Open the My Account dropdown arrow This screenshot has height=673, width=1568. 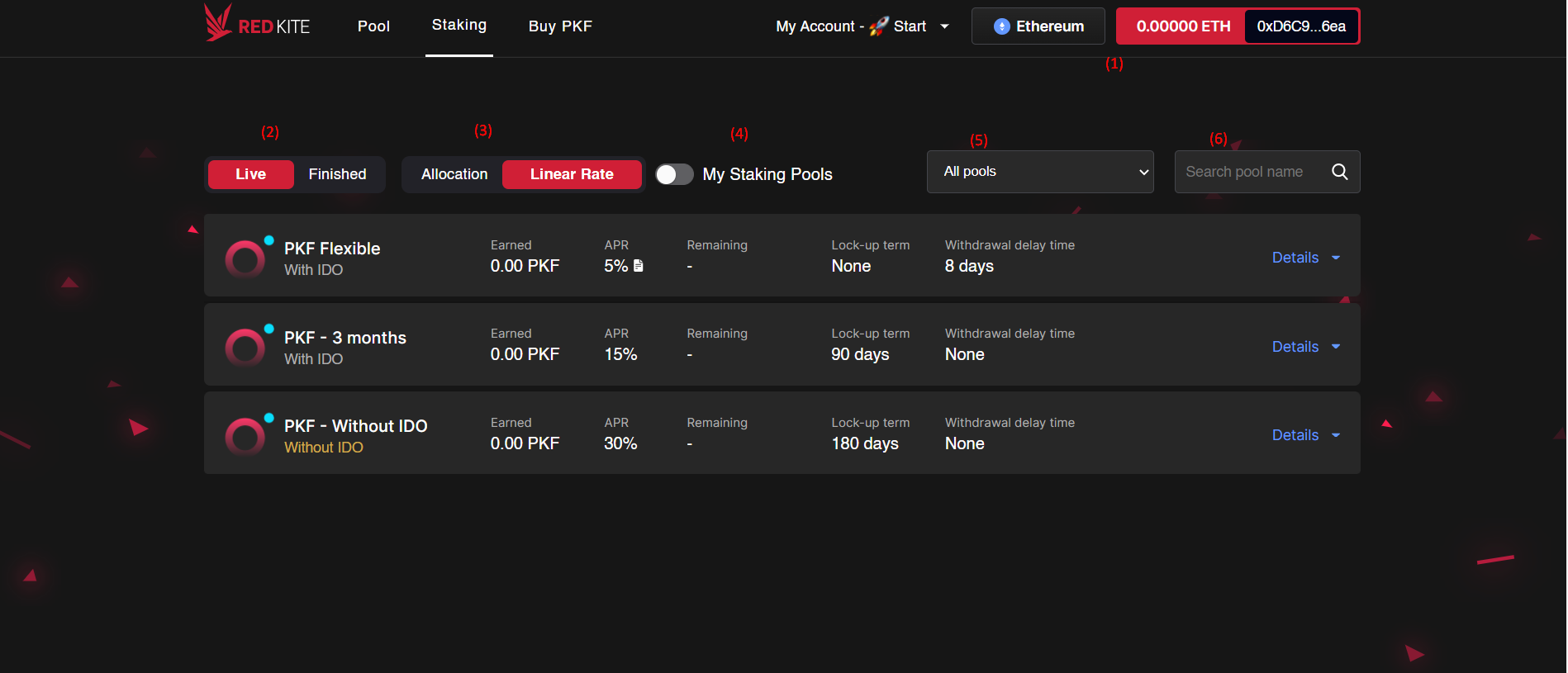[x=945, y=26]
